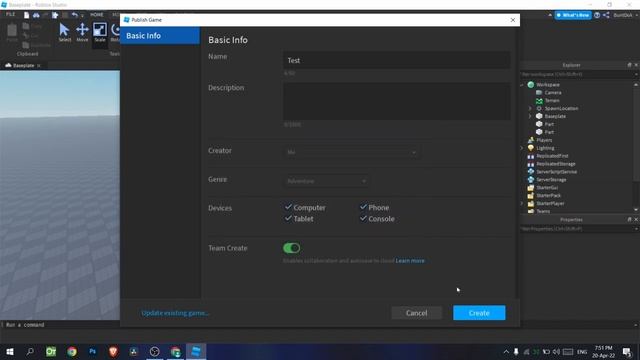640x360 pixels.
Task: Click the Description text area
Action: click(396, 101)
